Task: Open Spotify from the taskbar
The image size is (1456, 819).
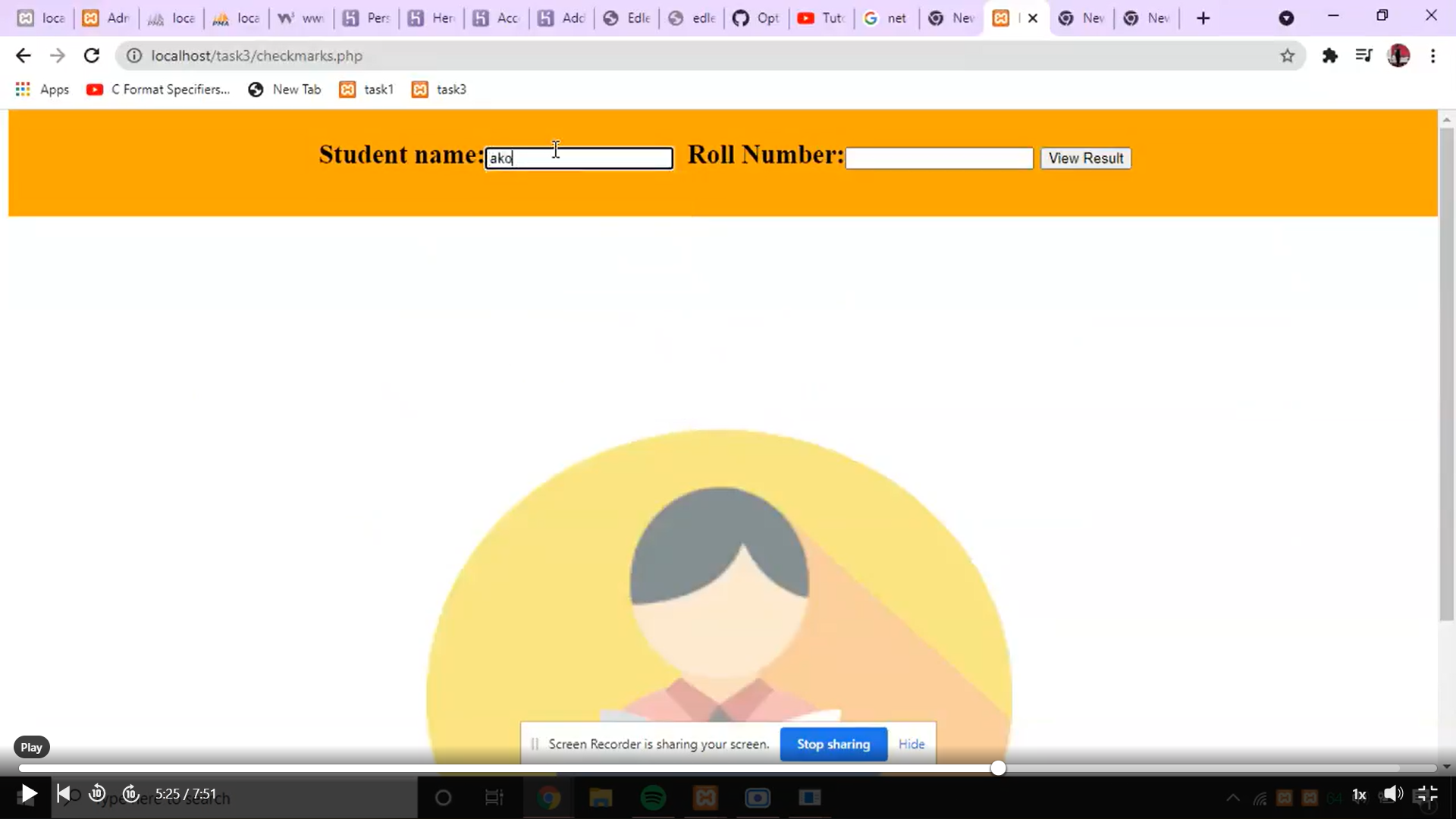Action: pos(653,798)
